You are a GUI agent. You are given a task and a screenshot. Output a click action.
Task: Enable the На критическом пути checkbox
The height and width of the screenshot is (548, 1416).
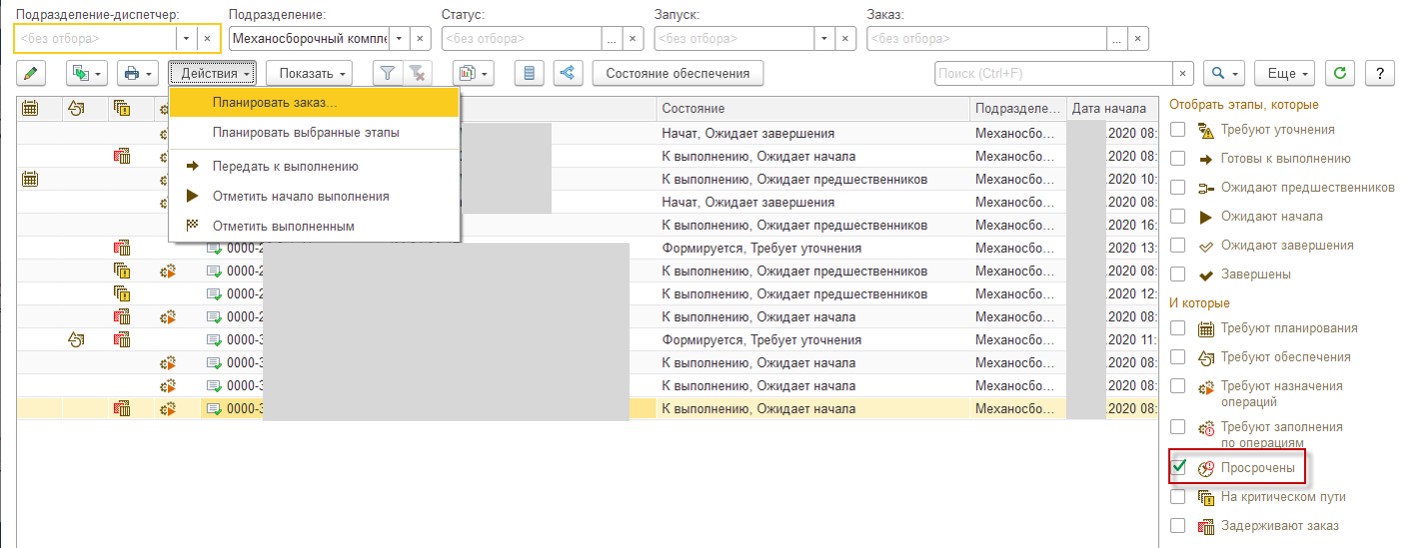coord(1178,497)
